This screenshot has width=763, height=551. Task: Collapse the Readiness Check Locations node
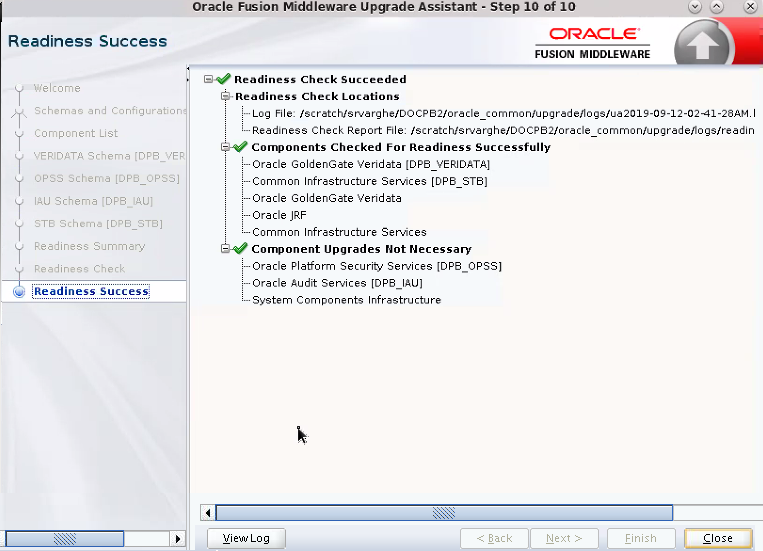click(x=225, y=96)
